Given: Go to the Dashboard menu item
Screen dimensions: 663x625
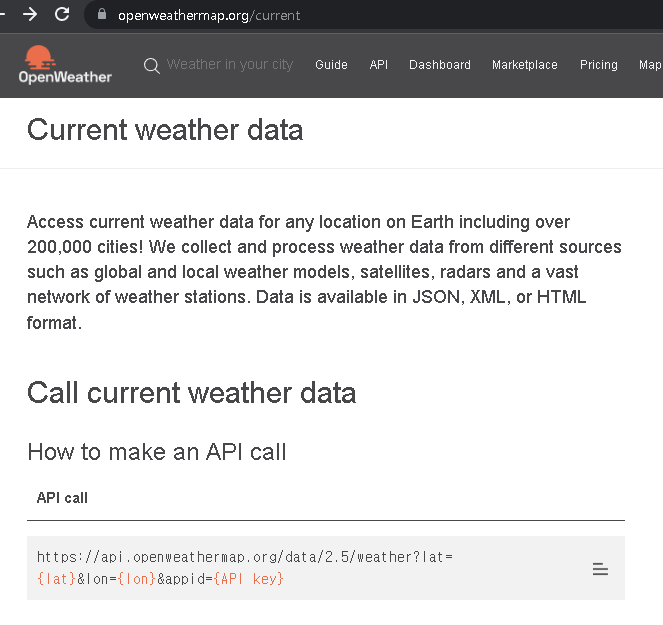Looking at the screenshot, I should pos(440,65).
